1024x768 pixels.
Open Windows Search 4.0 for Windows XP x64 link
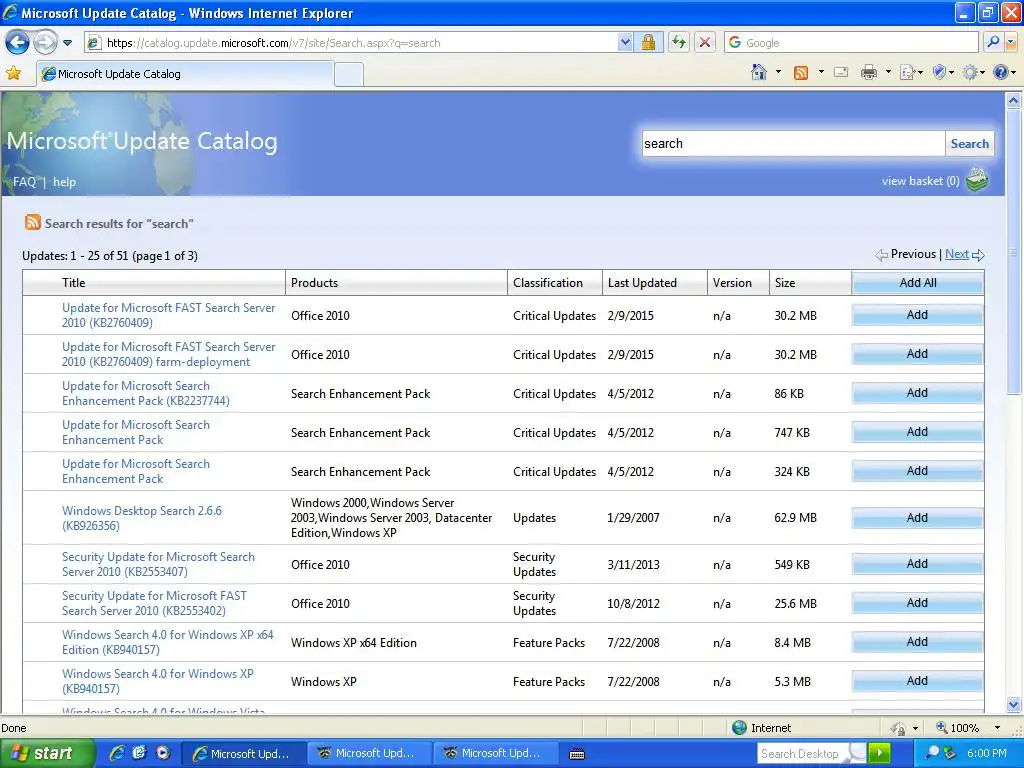168,642
